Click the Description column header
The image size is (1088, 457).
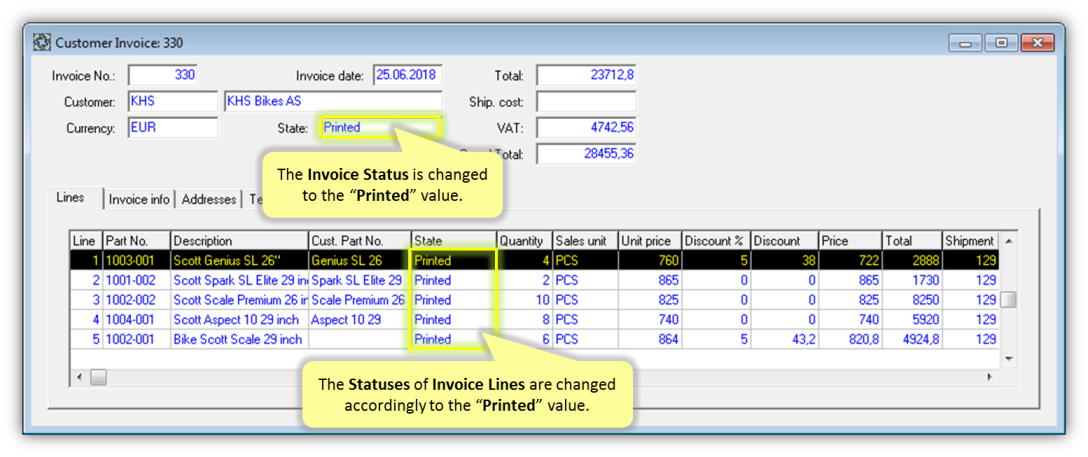[x=239, y=241]
